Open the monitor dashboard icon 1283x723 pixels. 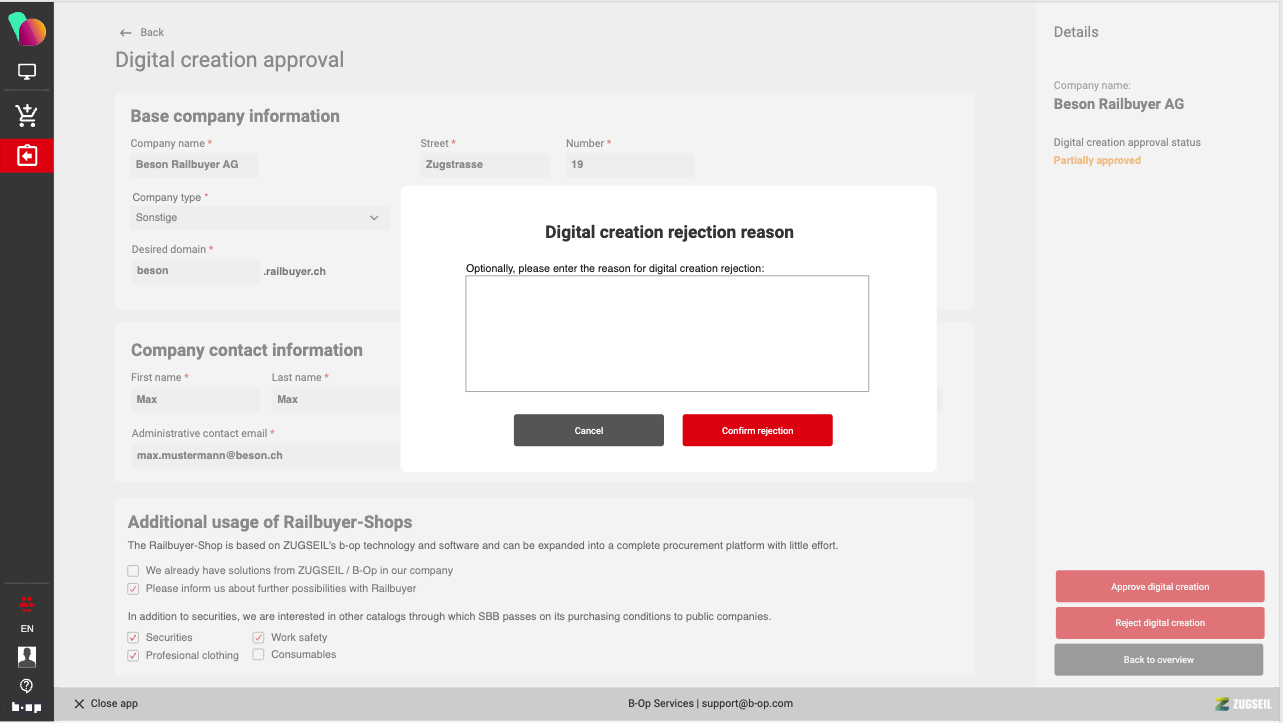click(x=27, y=72)
